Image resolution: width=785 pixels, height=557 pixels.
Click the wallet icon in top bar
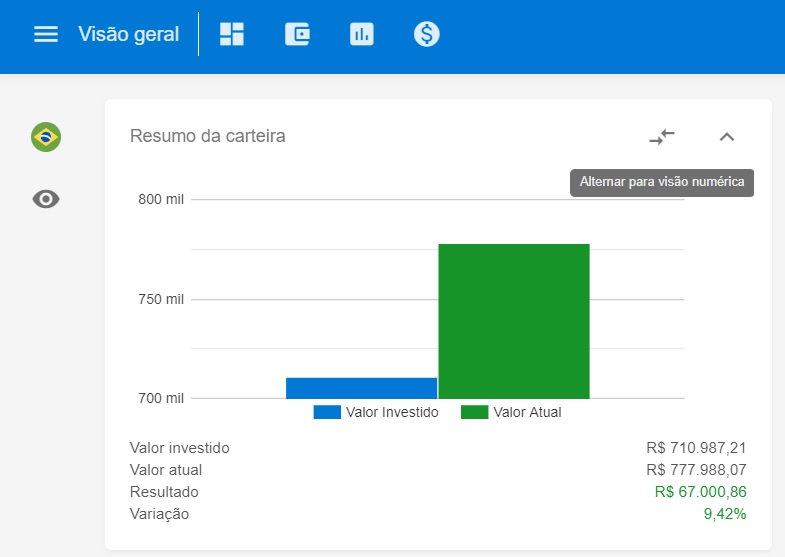(297, 35)
